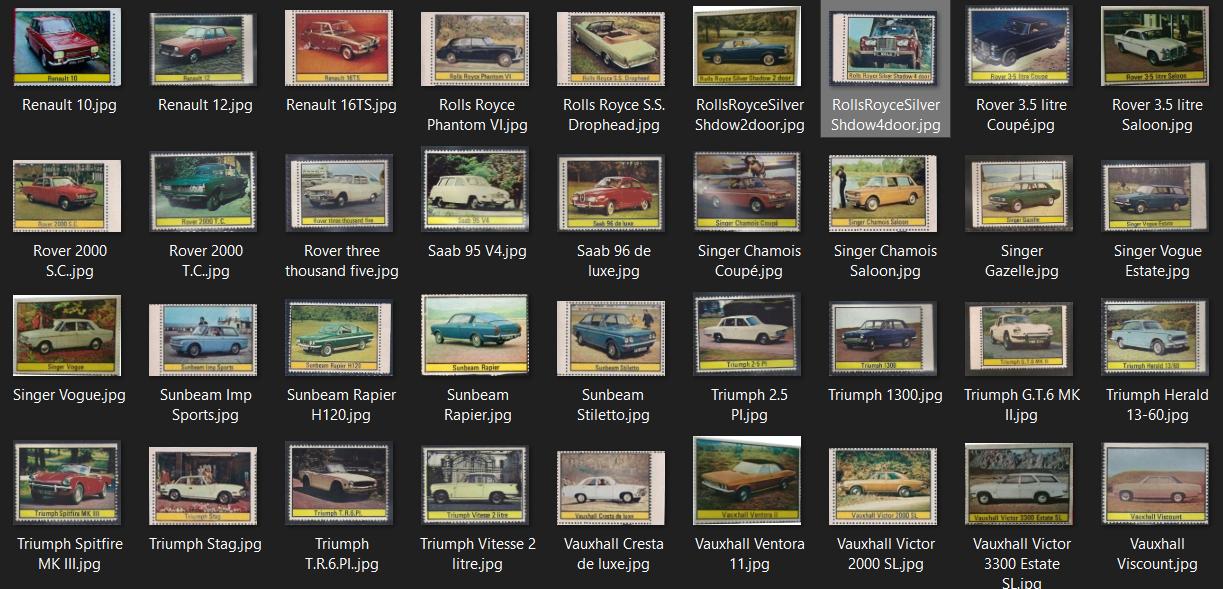This screenshot has width=1223, height=589.
Task: Click the Renault 12.jpg thumbnail image
Action: (205, 49)
